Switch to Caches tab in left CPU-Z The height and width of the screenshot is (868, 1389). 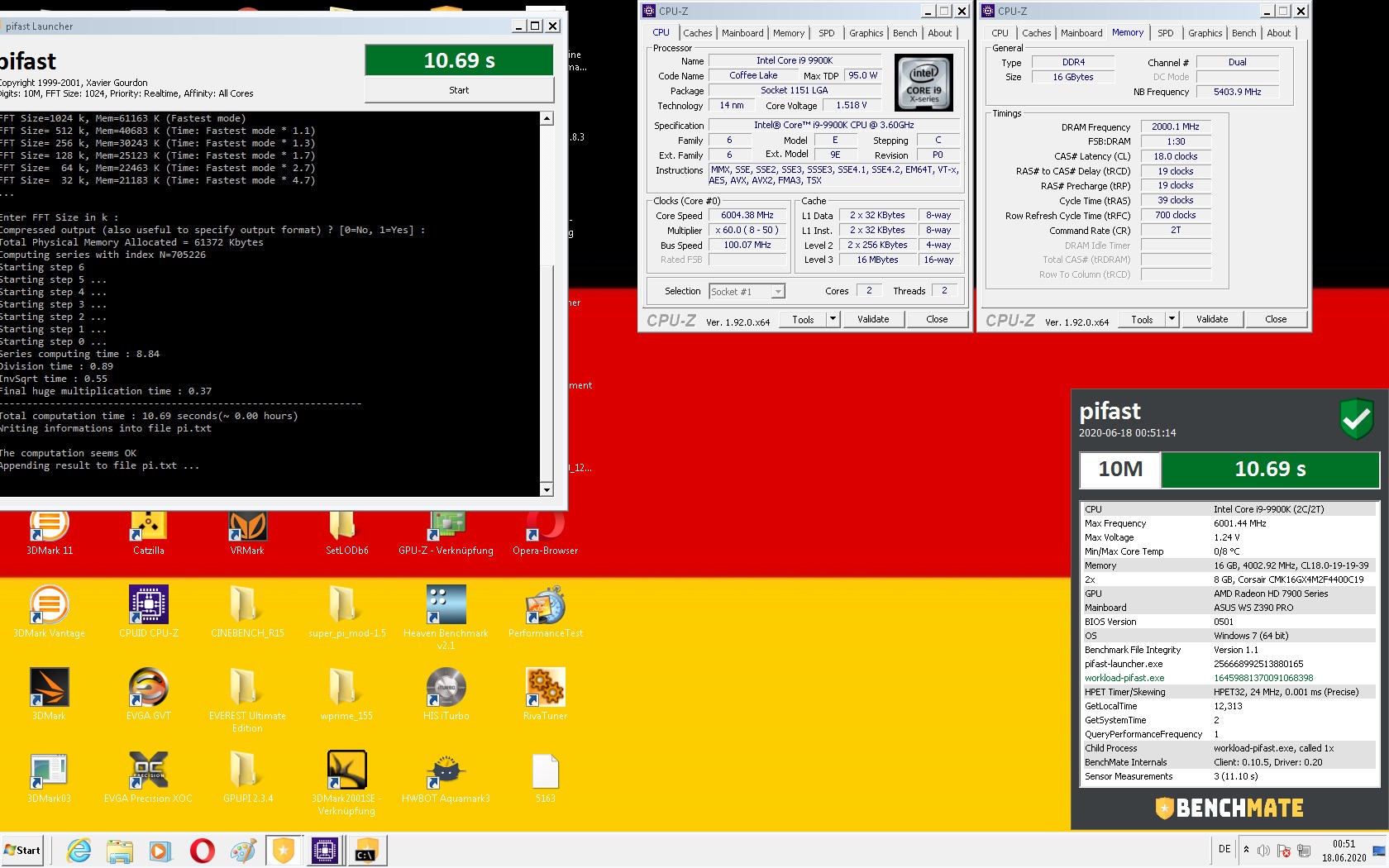[697, 33]
